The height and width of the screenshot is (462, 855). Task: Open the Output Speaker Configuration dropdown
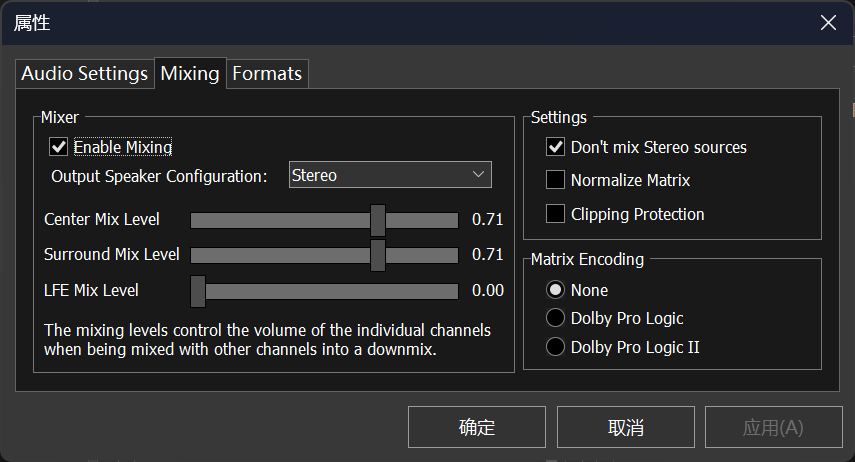pyautogui.click(x=390, y=175)
